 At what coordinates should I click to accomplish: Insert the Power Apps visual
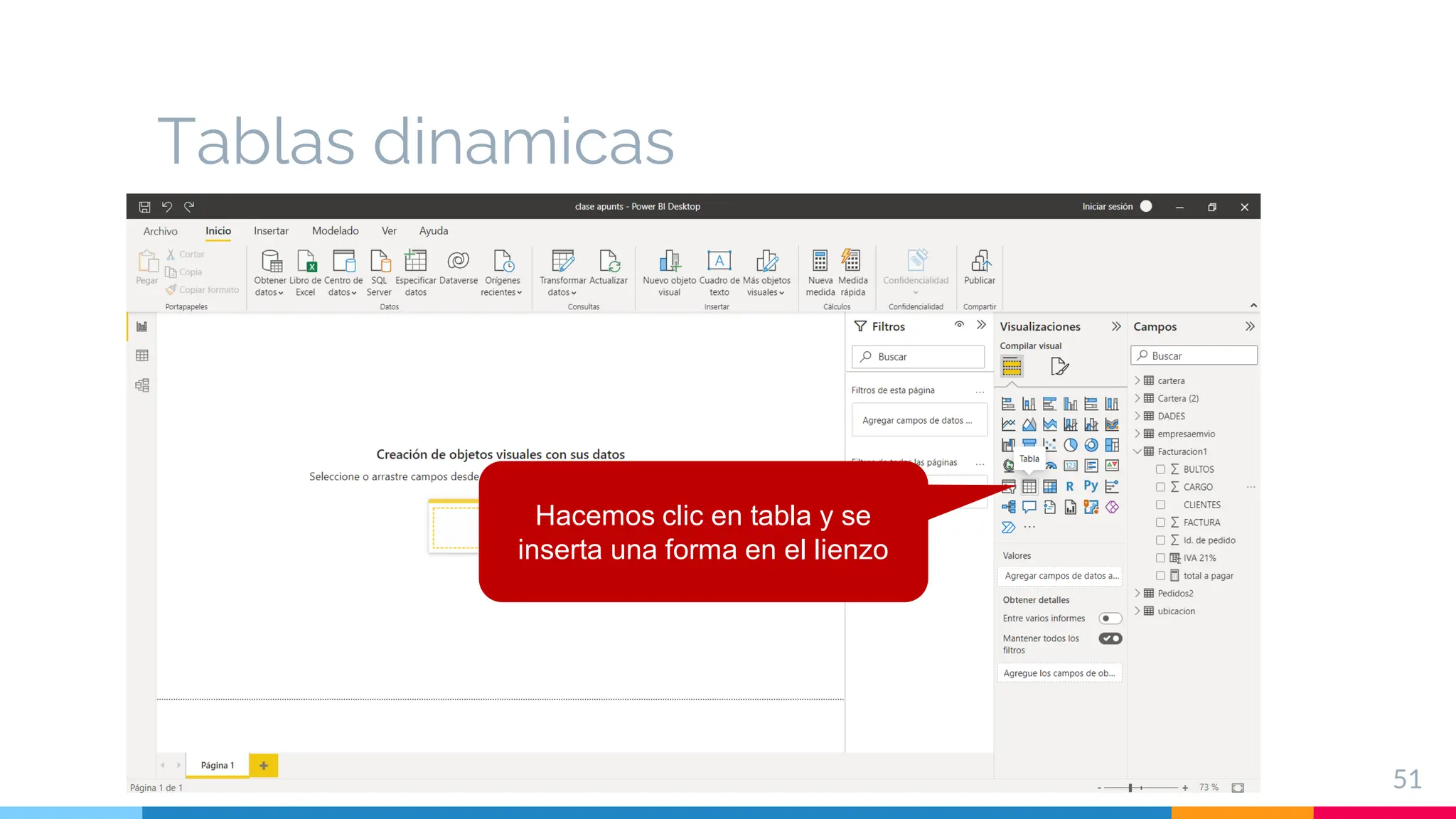click(1112, 507)
